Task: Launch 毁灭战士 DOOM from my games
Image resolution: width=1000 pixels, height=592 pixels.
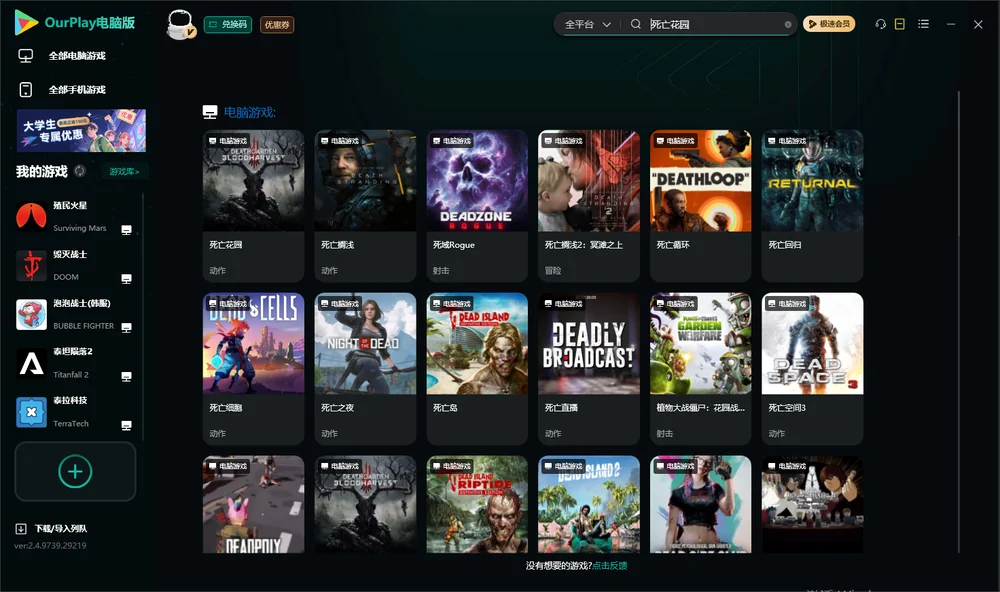Action: pos(75,265)
